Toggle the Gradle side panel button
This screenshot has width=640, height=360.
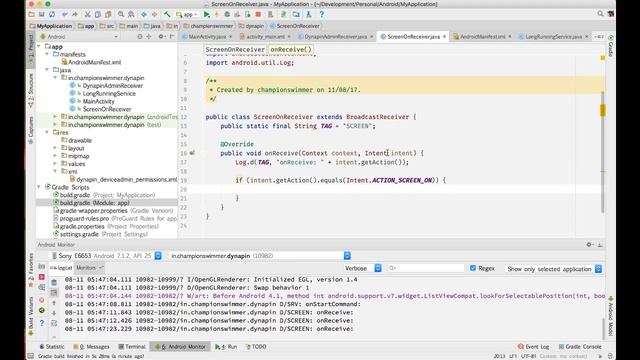point(611,46)
